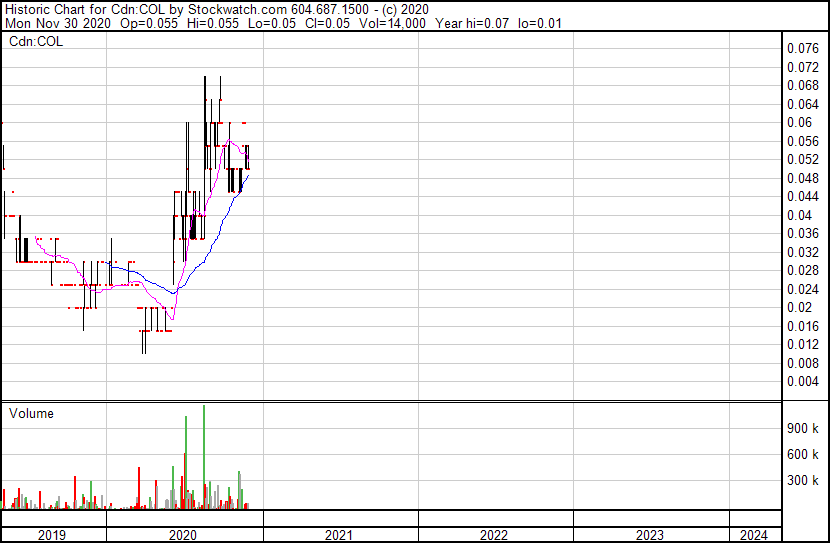
Task: Select the 600 k volume axis label
Action: point(804,454)
